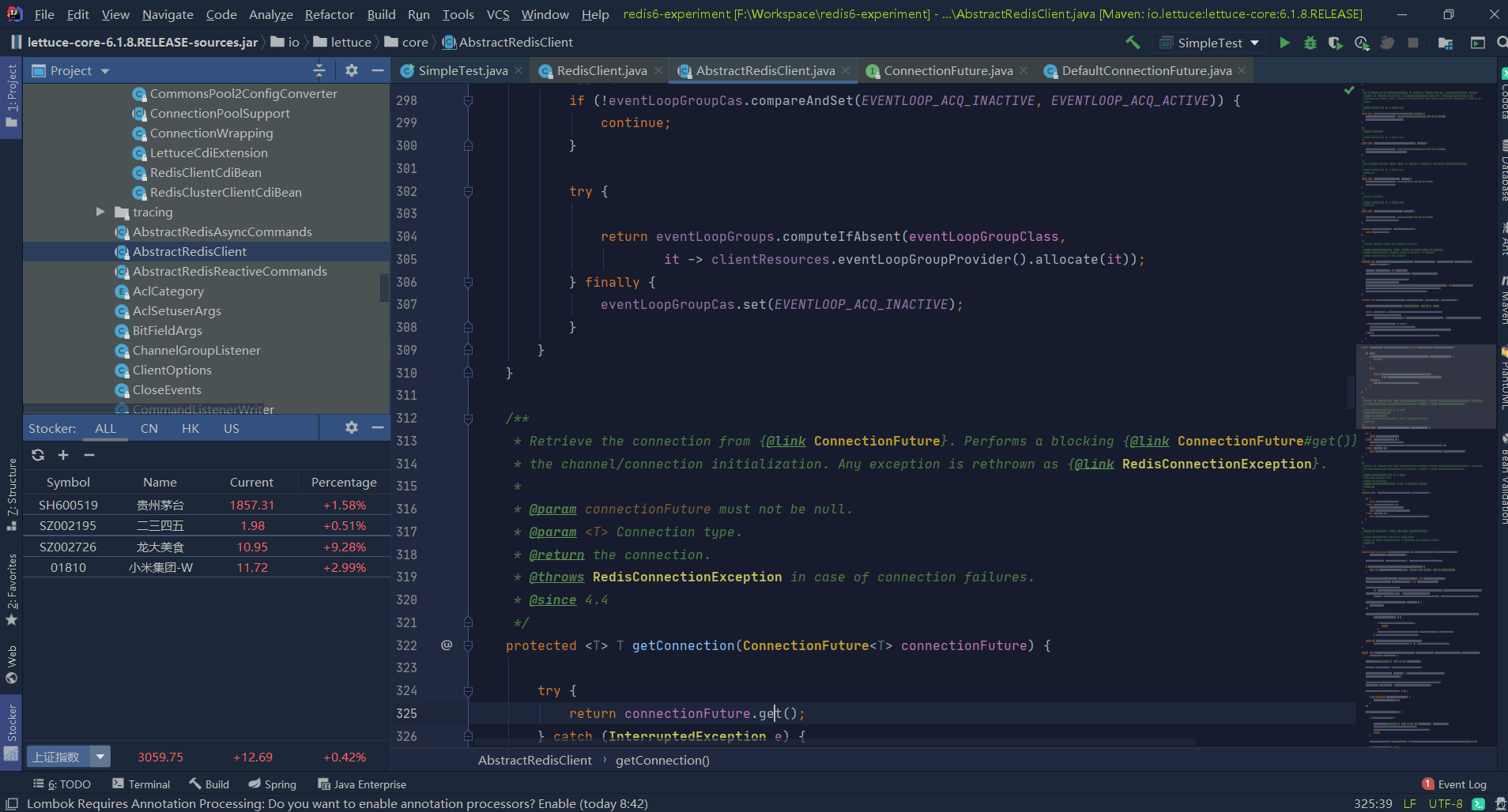Collapse the try block fold at line 302
This screenshot has height=812, width=1508.
click(x=468, y=191)
